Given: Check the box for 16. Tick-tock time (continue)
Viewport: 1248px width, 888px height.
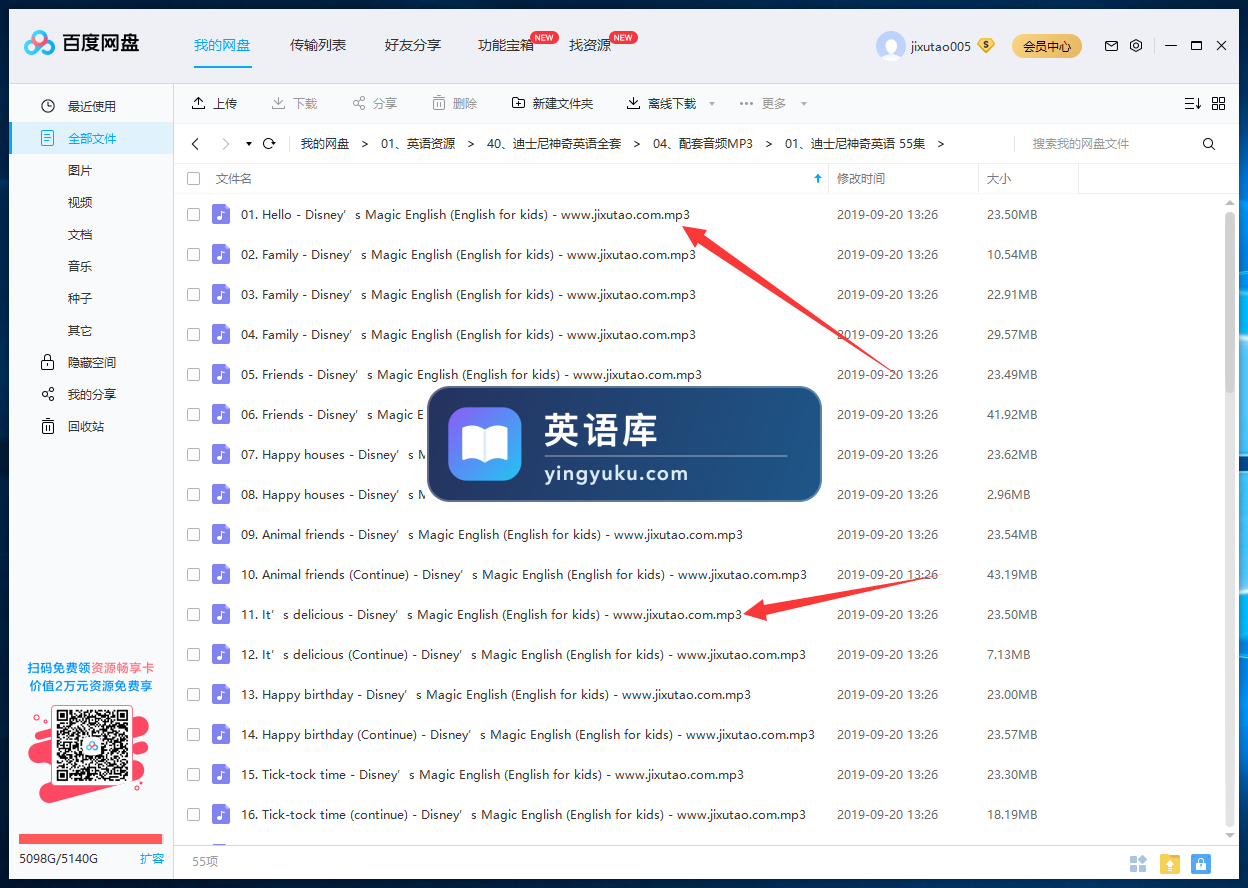Looking at the screenshot, I should [x=193, y=814].
